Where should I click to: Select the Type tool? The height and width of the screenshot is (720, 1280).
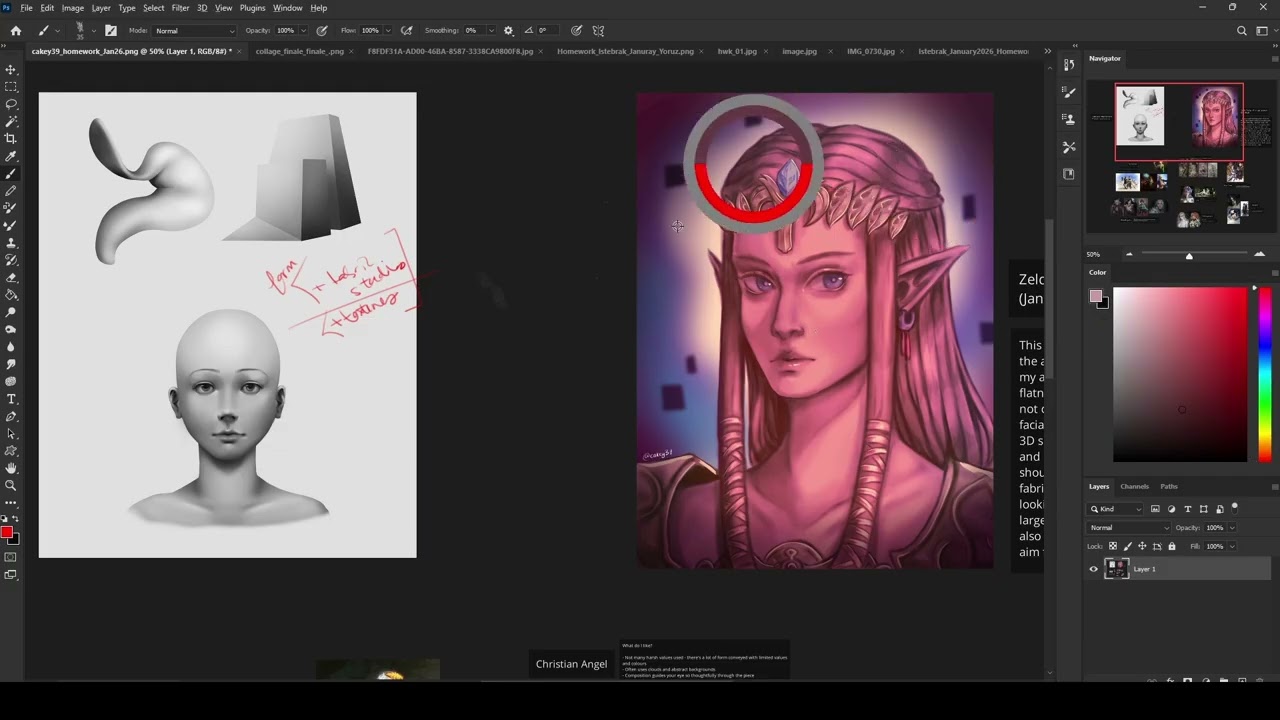coord(11,399)
